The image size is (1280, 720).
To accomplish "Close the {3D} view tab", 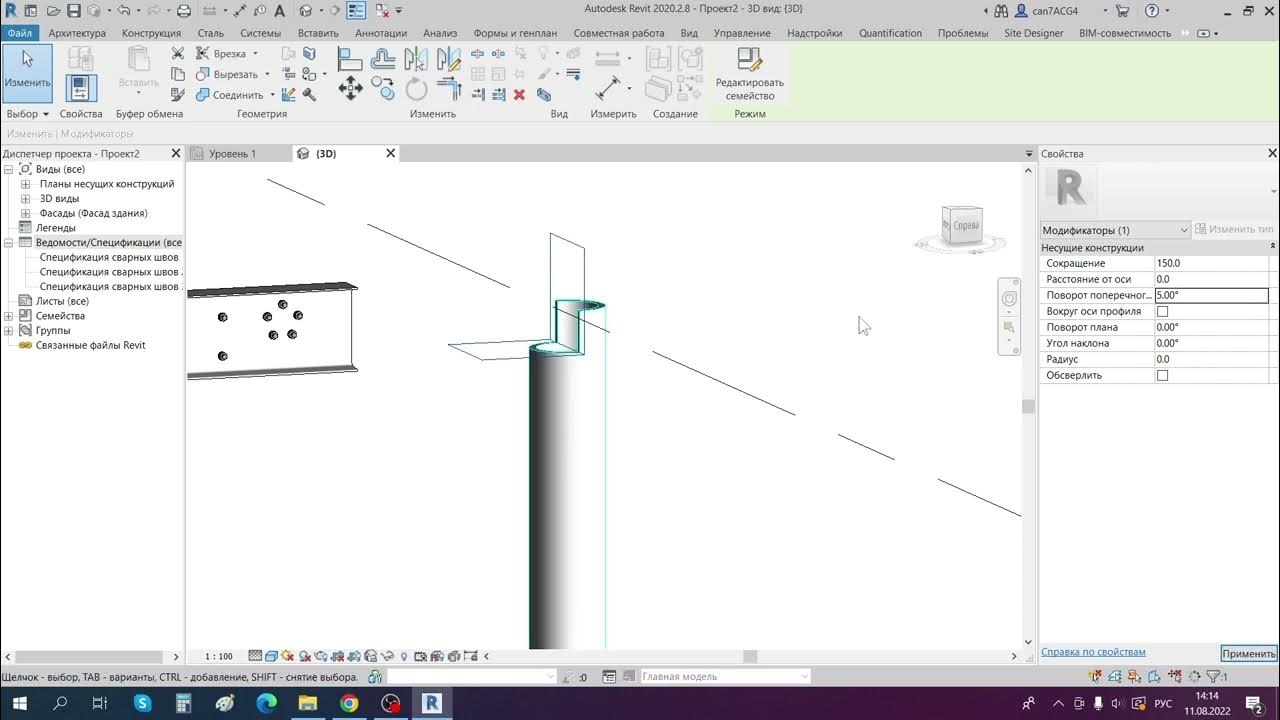I will pyautogui.click(x=391, y=154).
